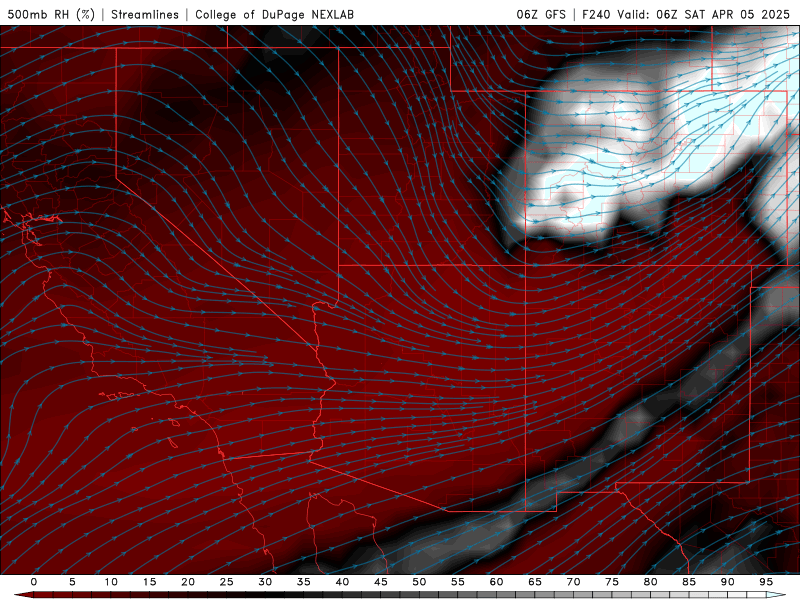Click the 0 label on the color scale
Viewport: 800px width, 600px height.
click(34, 582)
